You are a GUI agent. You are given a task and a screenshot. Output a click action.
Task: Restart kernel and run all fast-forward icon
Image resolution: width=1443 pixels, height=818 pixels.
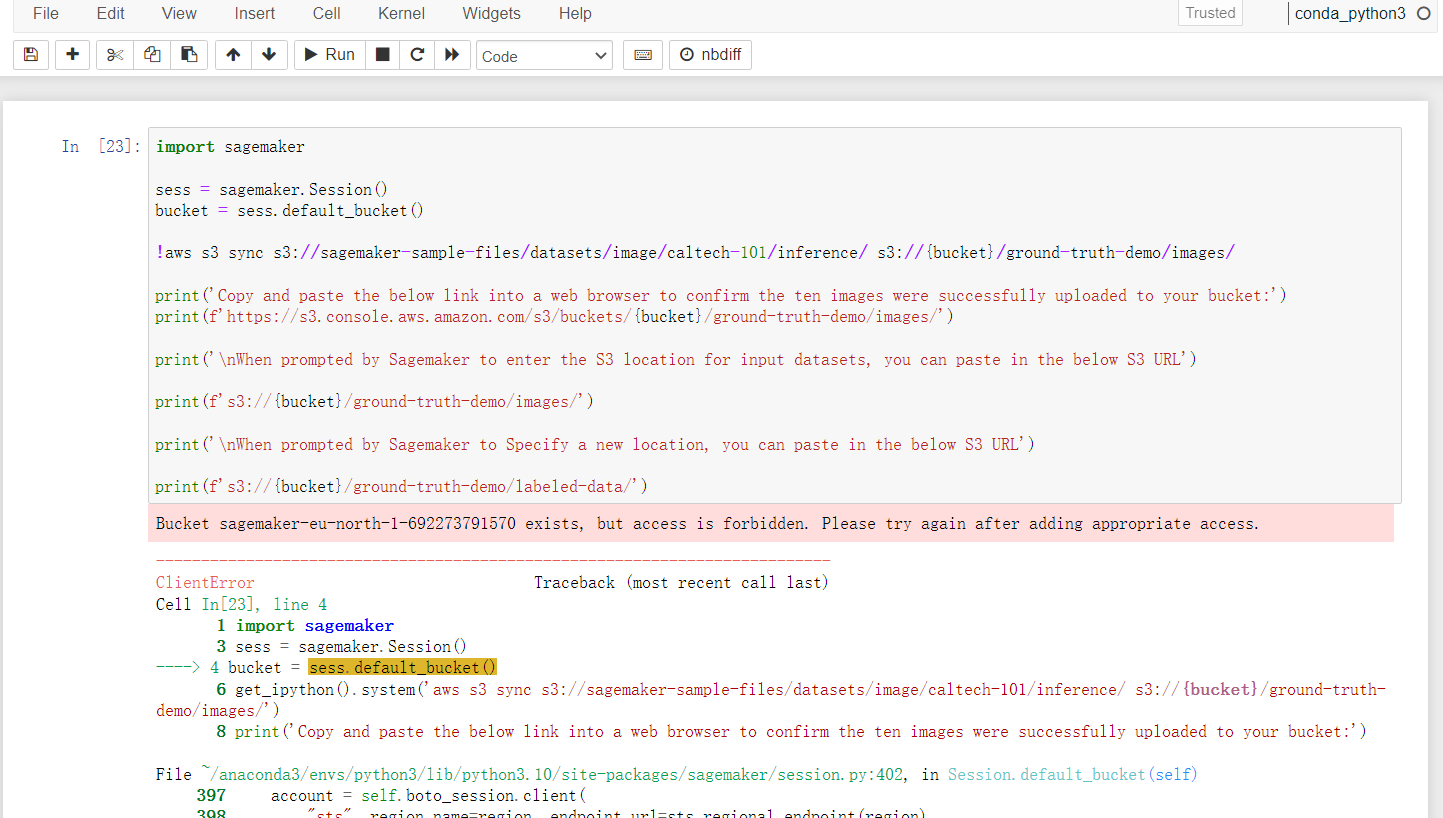[x=452, y=55]
